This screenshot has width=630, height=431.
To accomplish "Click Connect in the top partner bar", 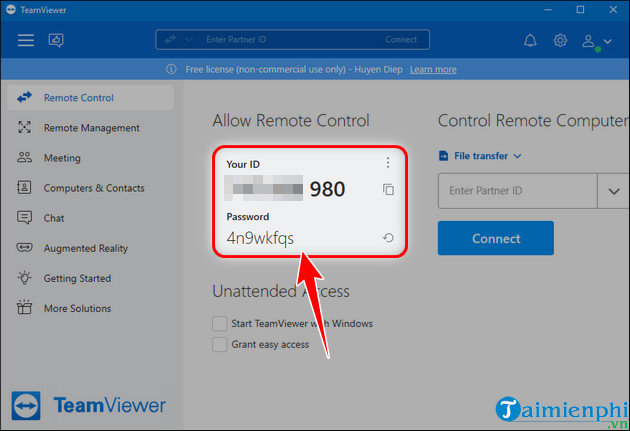I will pos(401,39).
